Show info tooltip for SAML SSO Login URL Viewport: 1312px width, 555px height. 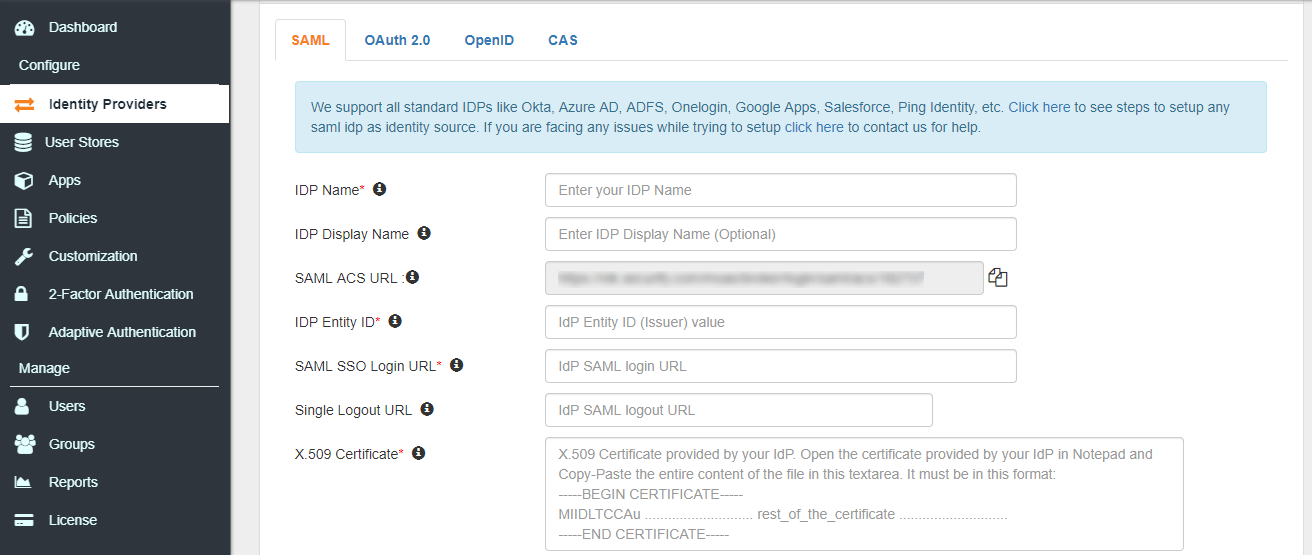(457, 365)
